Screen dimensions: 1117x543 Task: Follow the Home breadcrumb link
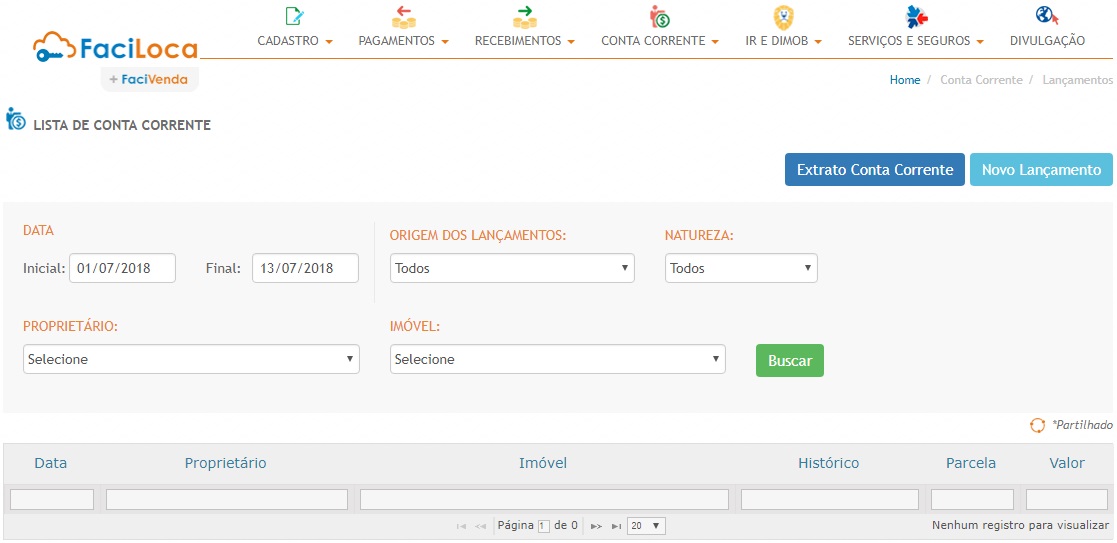(x=904, y=80)
